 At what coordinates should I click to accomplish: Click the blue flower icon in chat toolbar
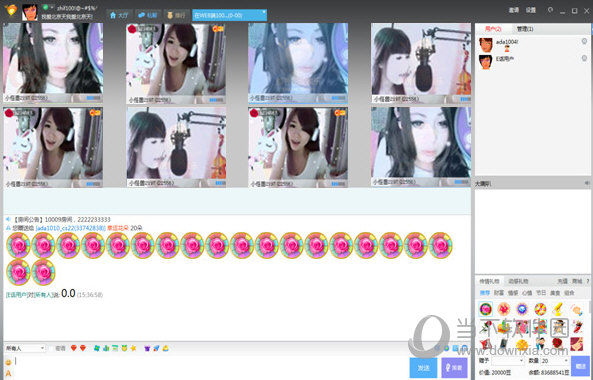[x=97, y=348]
